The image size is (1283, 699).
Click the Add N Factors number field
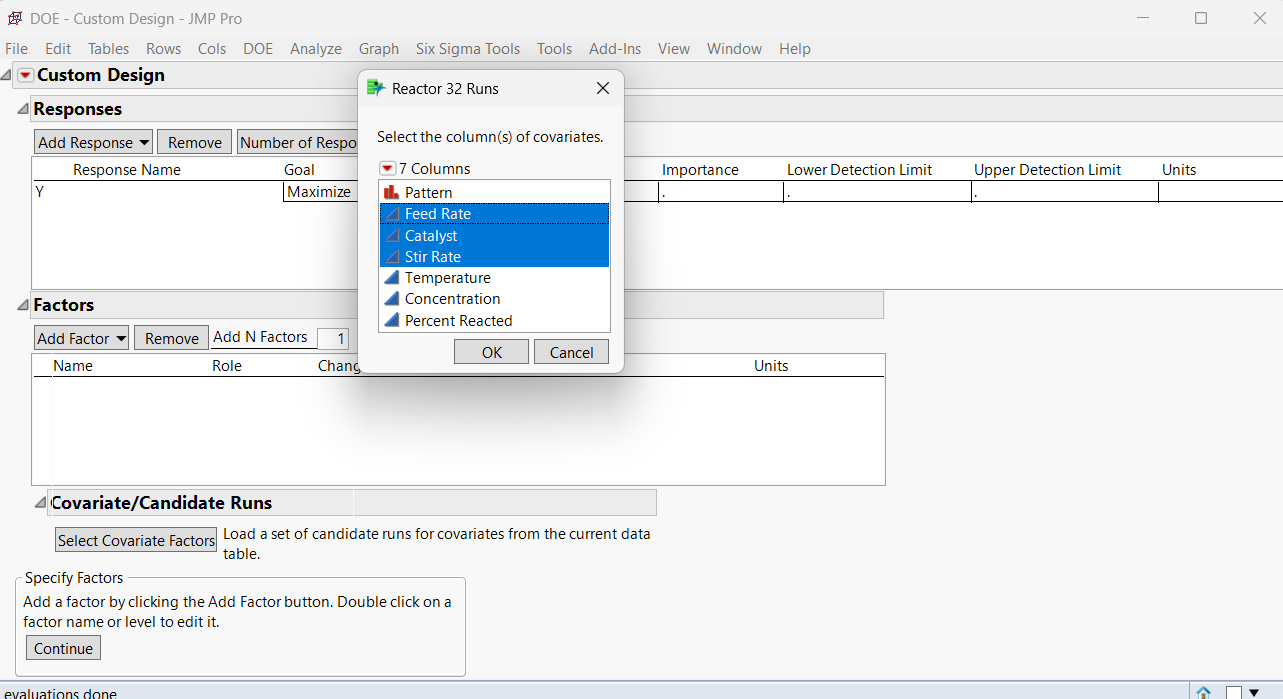(333, 338)
